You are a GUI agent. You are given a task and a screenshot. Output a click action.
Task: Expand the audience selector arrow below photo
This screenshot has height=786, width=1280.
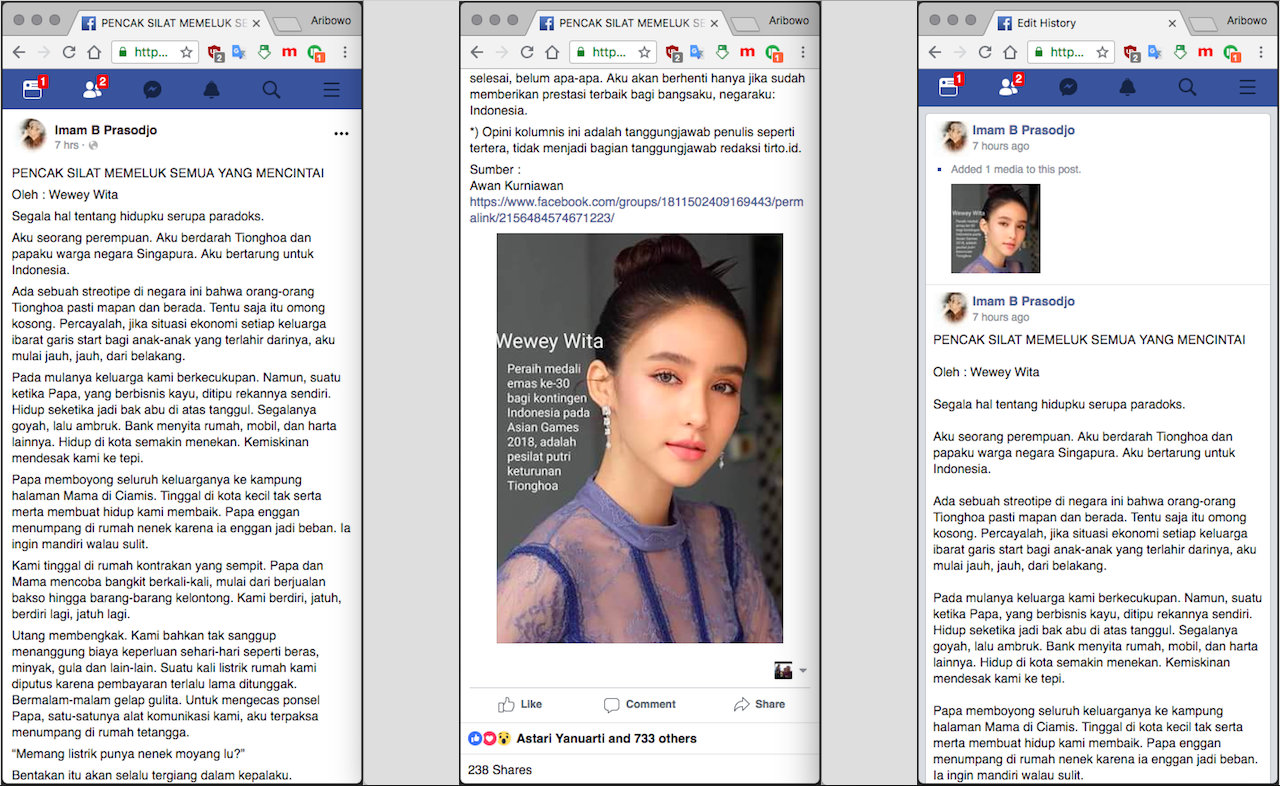(802, 671)
